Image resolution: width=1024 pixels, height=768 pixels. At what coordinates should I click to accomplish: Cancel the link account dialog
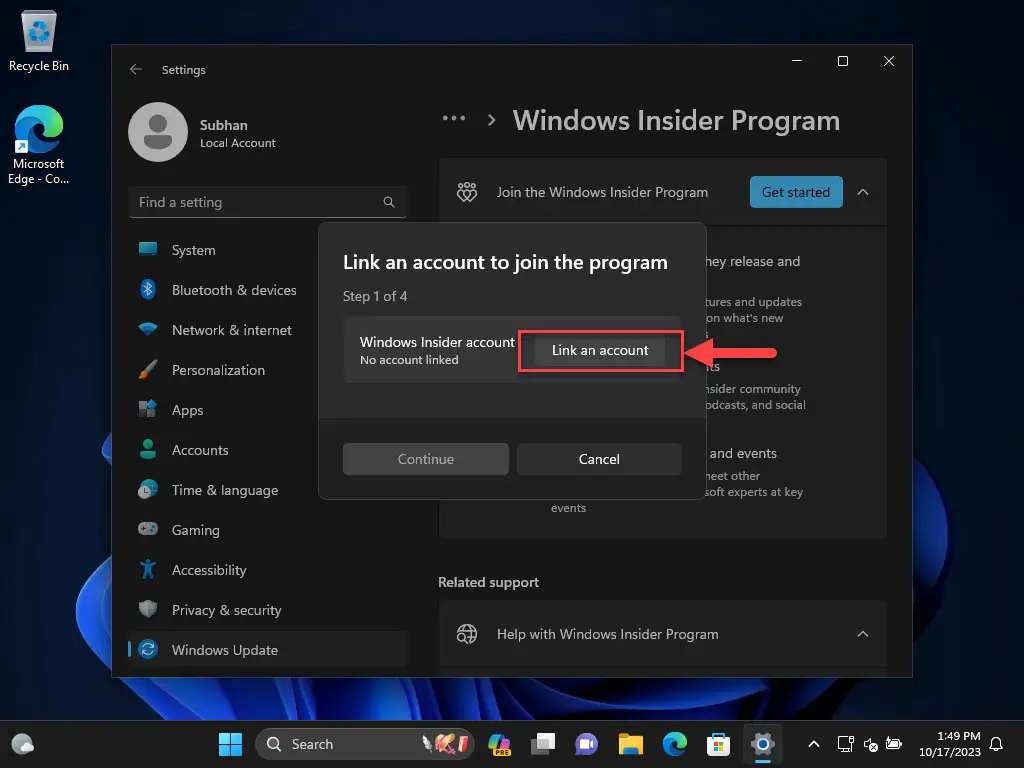(x=599, y=459)
